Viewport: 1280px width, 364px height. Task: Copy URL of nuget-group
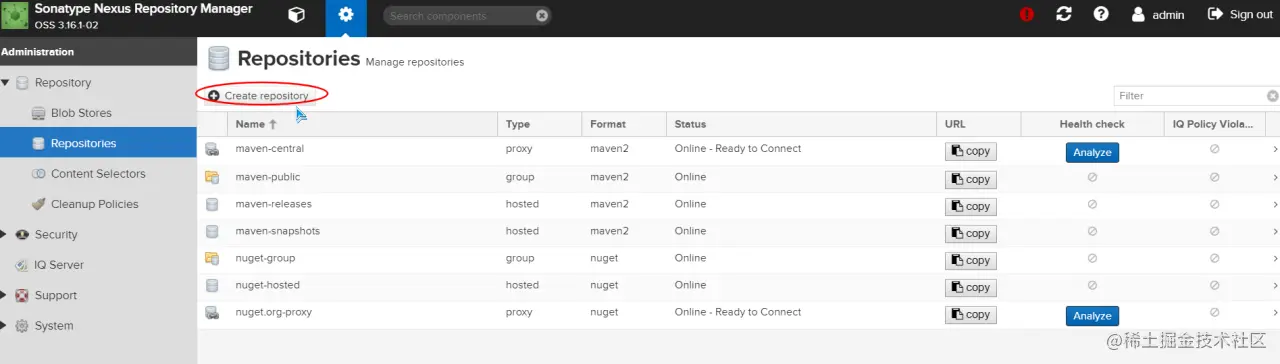[x=971, y=260]
